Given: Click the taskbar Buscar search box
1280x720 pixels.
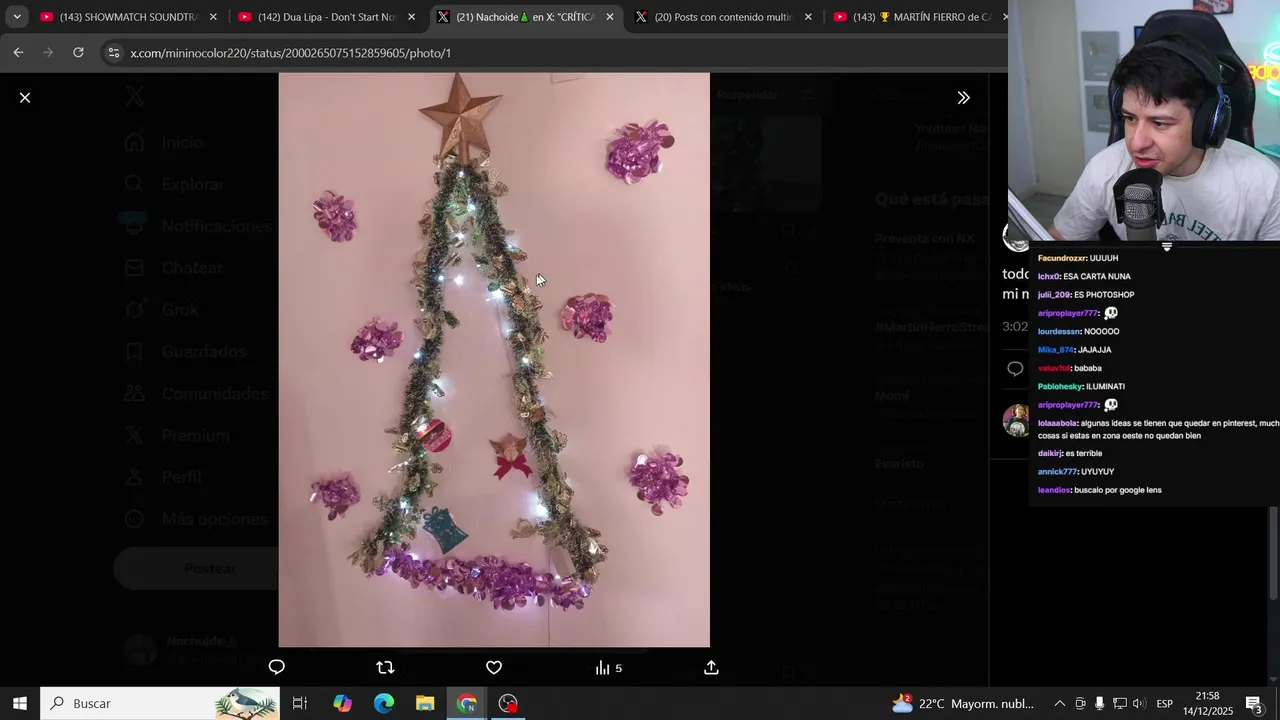Looking at the screenshot, I should (160, 703).
